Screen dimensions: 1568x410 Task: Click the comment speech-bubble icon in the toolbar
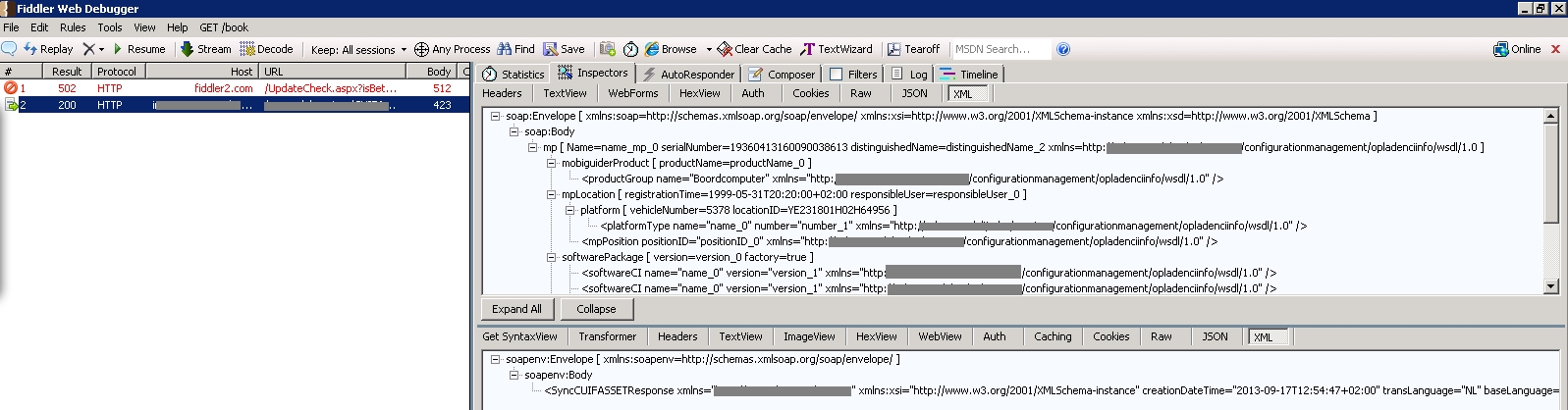click(x=10, y=49)
